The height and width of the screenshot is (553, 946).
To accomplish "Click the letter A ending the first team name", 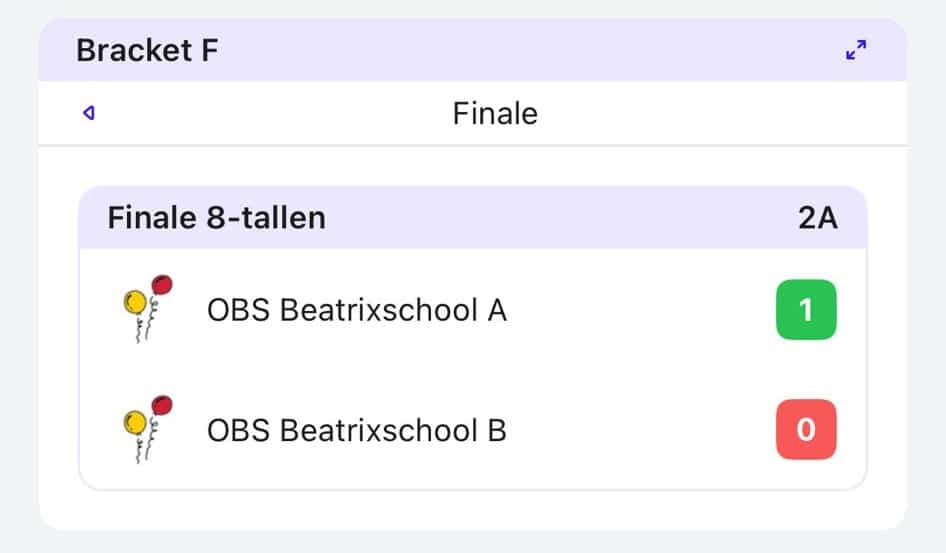I will point(496,310).
